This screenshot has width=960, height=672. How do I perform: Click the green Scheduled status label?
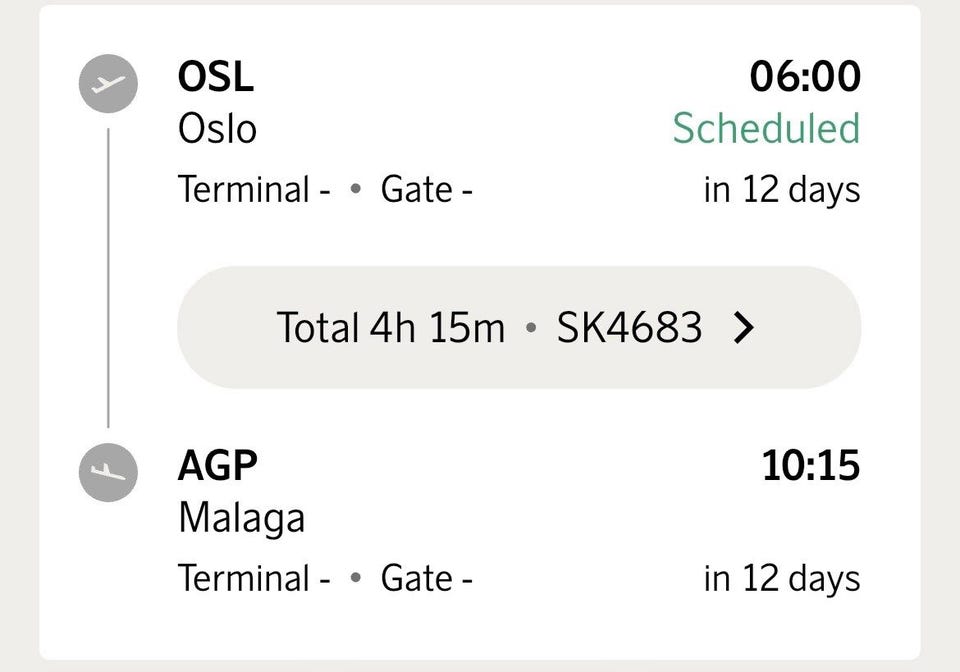pyautogui.click(x=767, y=129)
